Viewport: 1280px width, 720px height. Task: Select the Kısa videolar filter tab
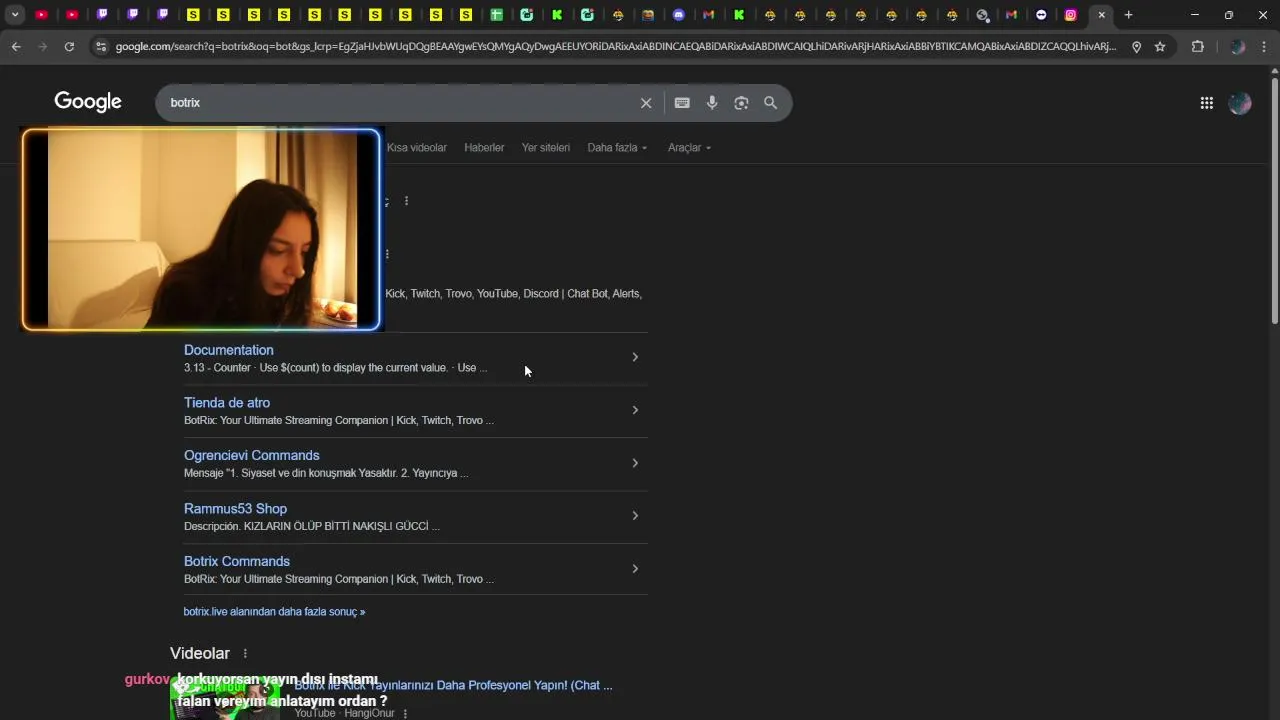(x=417, y=148)
